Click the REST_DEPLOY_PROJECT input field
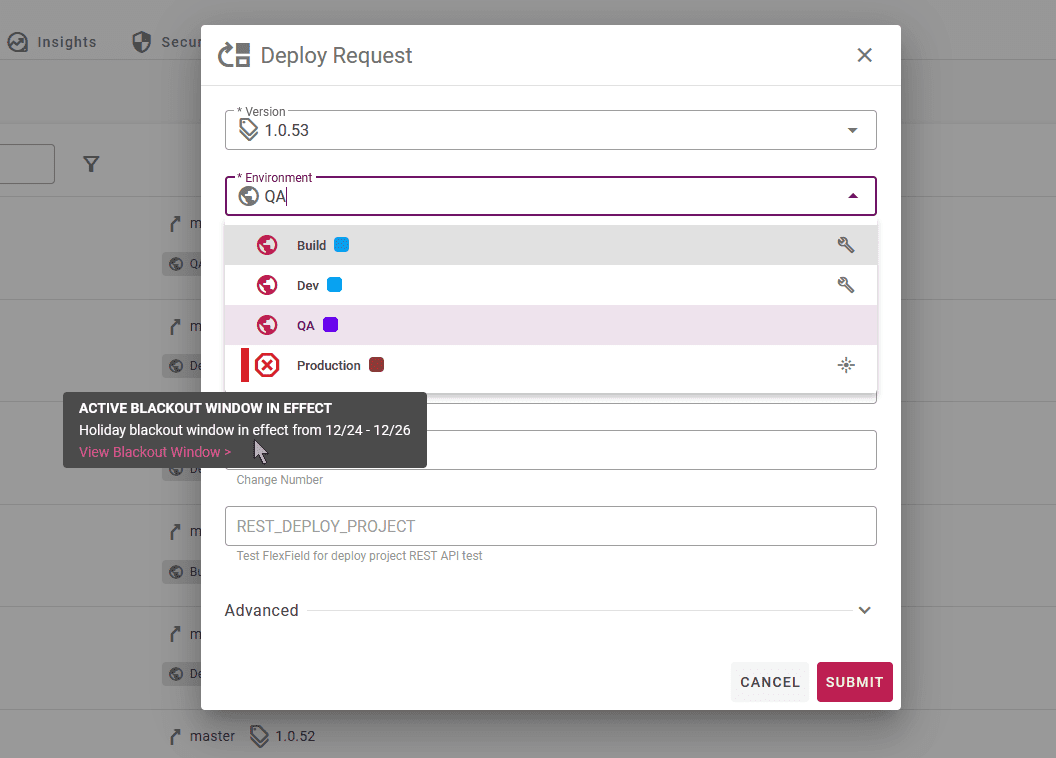Screen dimensions: 1056x758 coord(551,526)
